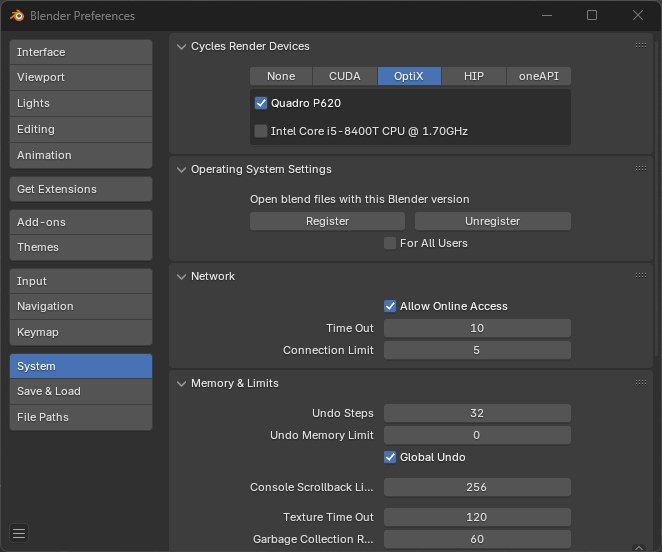
Task: Click the Unregister button
Action: pyautogui.click(x=493, y=221)
